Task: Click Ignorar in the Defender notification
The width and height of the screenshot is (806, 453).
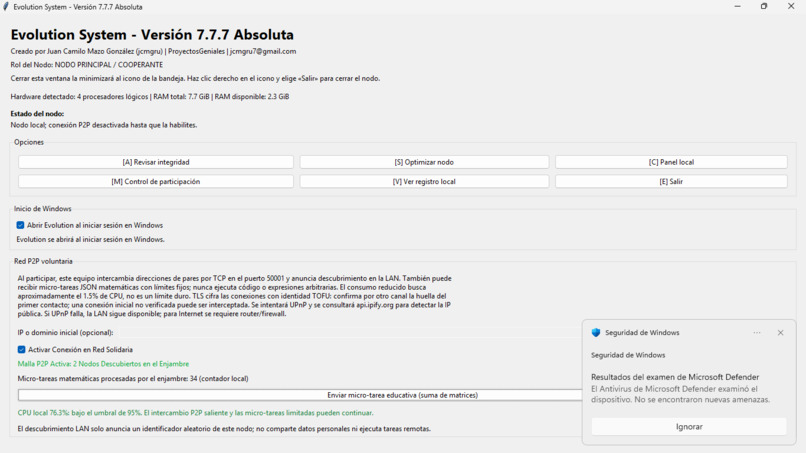Action: click(689, 427)
